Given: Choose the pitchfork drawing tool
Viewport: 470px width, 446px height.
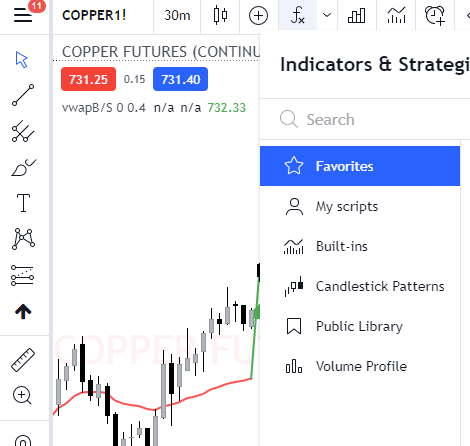Looking at the screenshot, I should [x=23, y=131].
